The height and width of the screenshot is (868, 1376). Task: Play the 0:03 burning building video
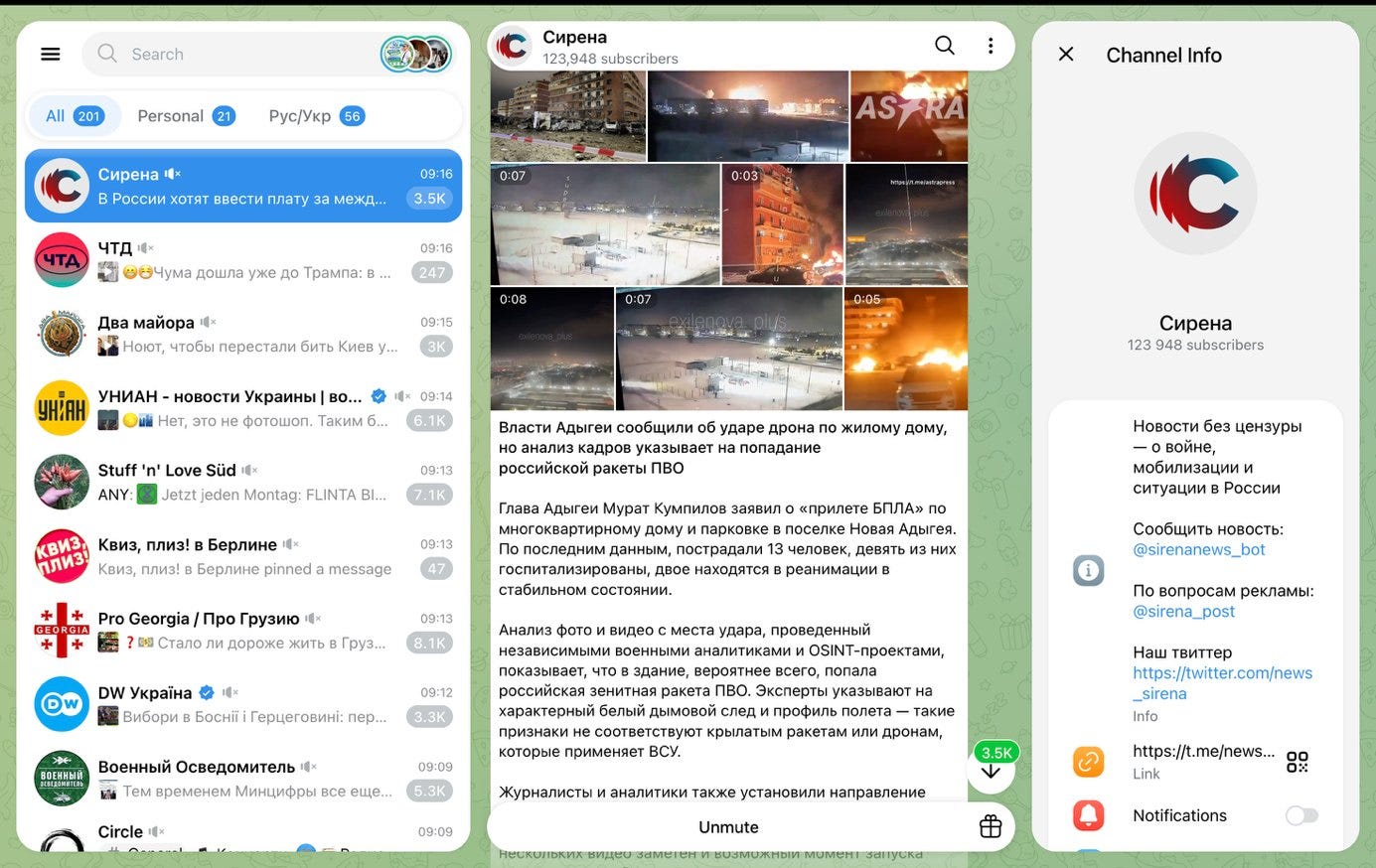[x=782, y=224]
